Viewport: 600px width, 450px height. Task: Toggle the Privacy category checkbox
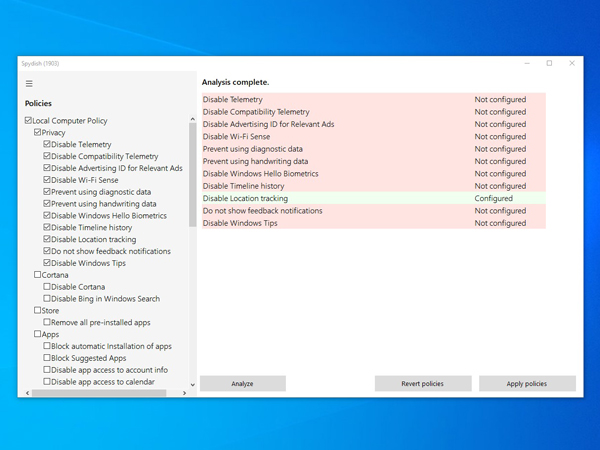coord(38,132)
